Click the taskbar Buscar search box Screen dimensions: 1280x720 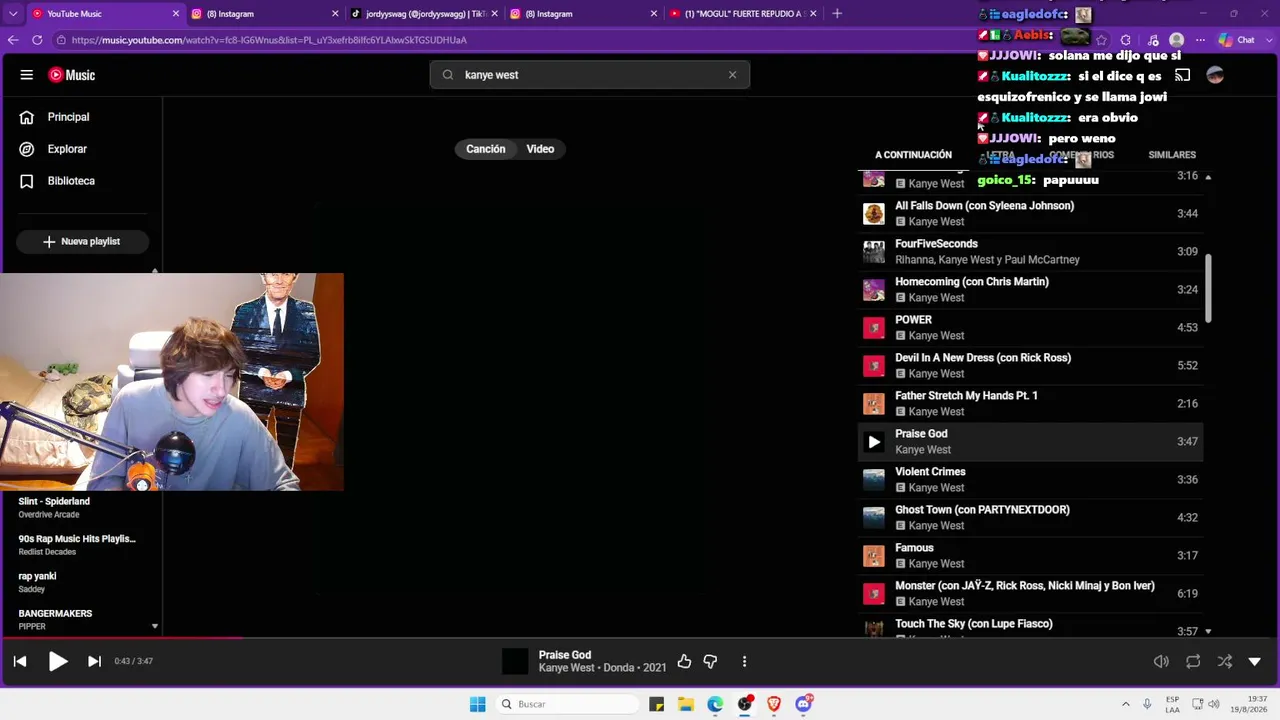(568, 704)
